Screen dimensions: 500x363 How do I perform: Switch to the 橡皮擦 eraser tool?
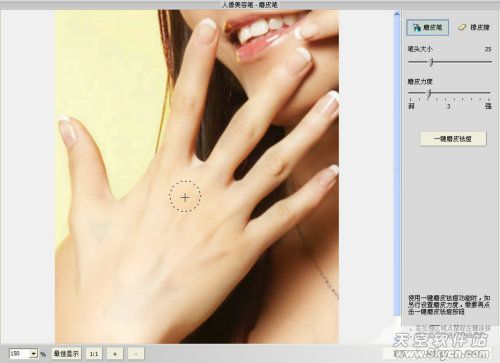click(474, 27)
